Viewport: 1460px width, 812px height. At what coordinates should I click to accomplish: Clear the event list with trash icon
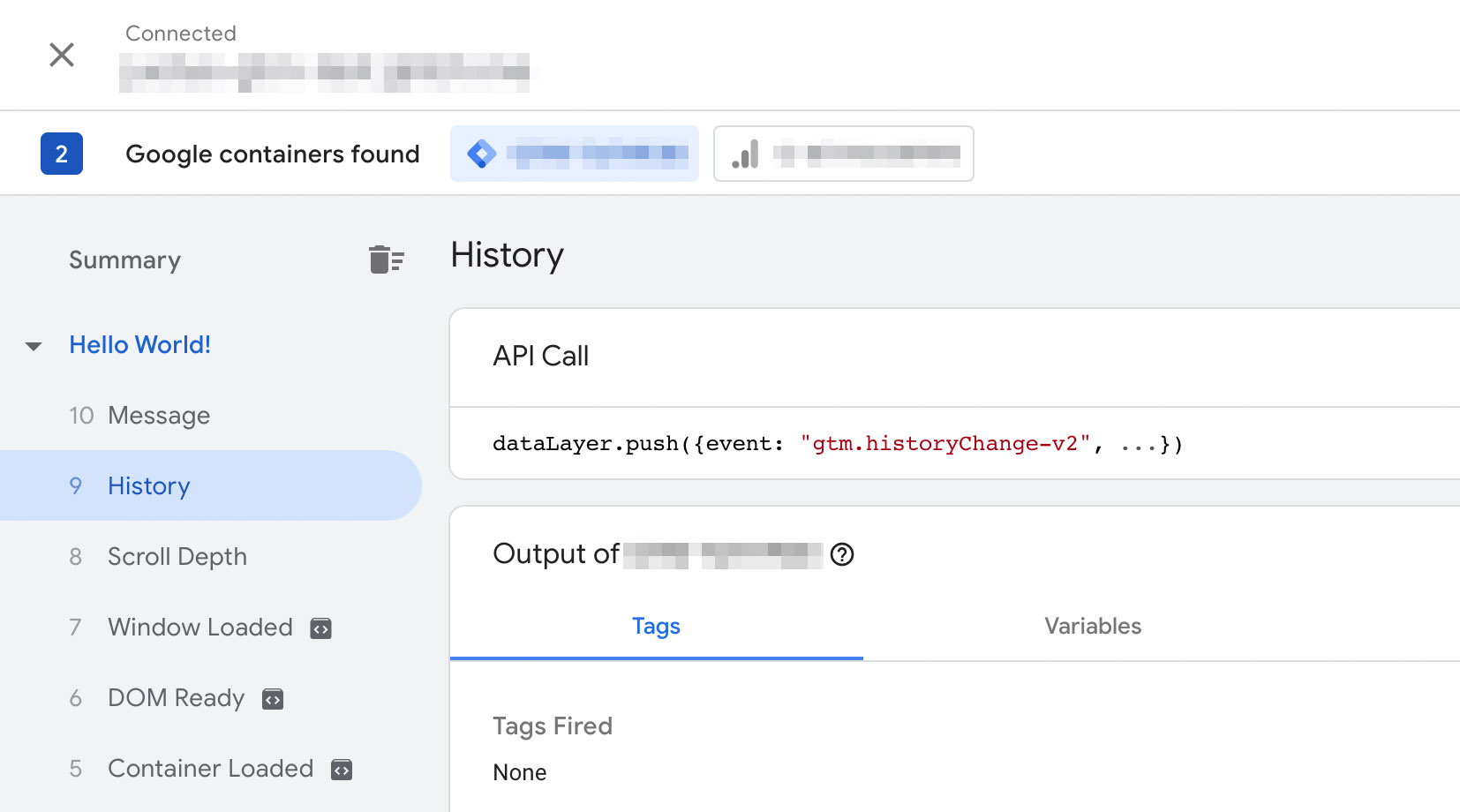(386, 259)
